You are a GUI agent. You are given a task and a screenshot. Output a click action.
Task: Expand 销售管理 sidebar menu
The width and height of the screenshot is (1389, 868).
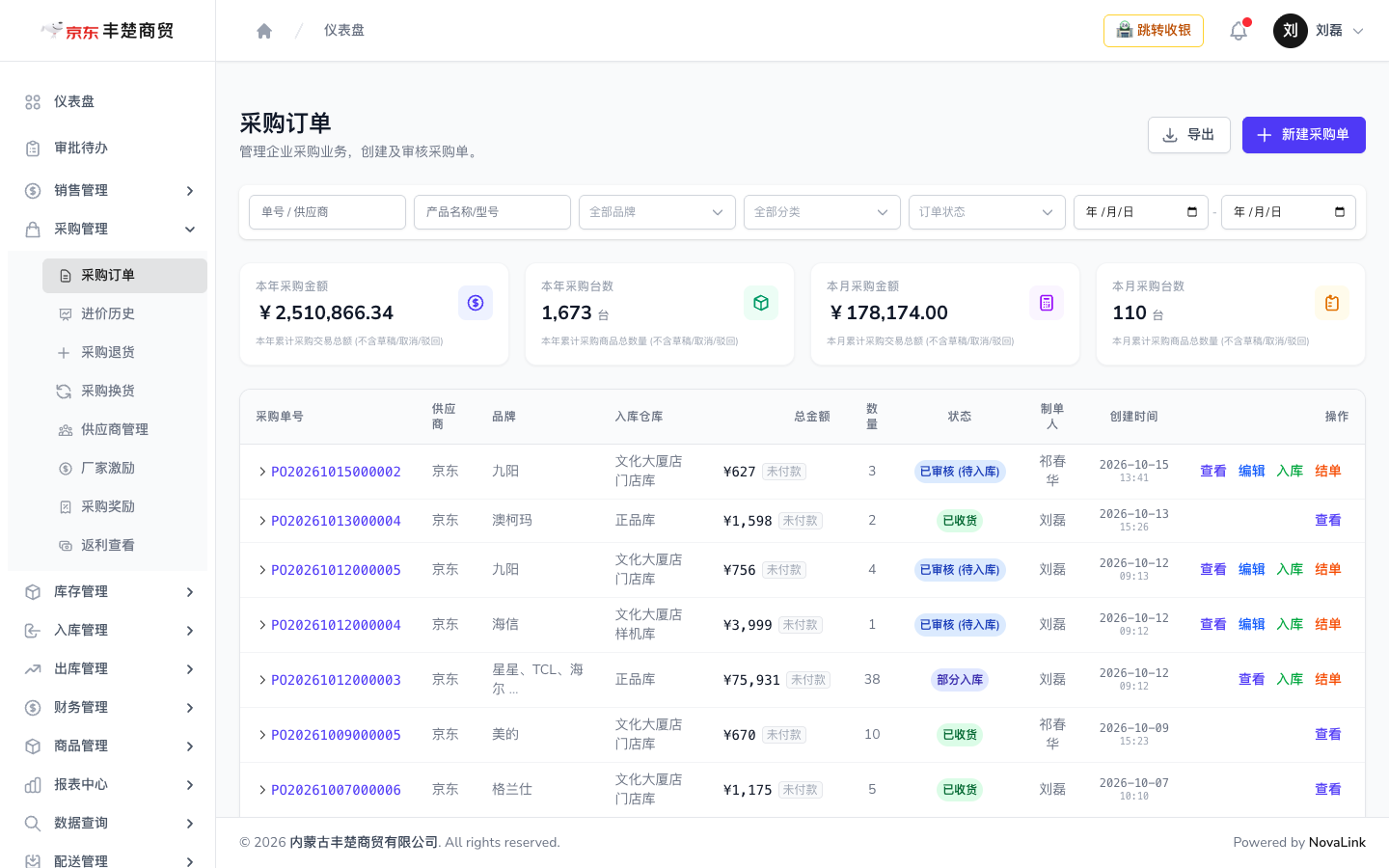point(107,191)
